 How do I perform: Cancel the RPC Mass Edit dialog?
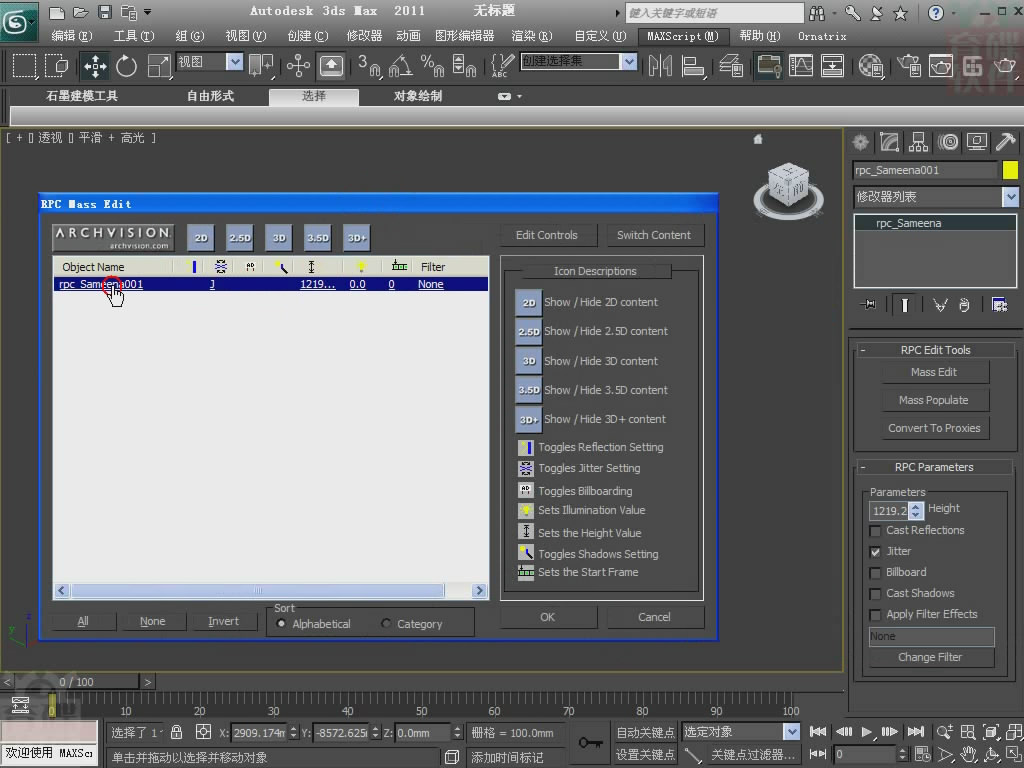coord(654,617)
